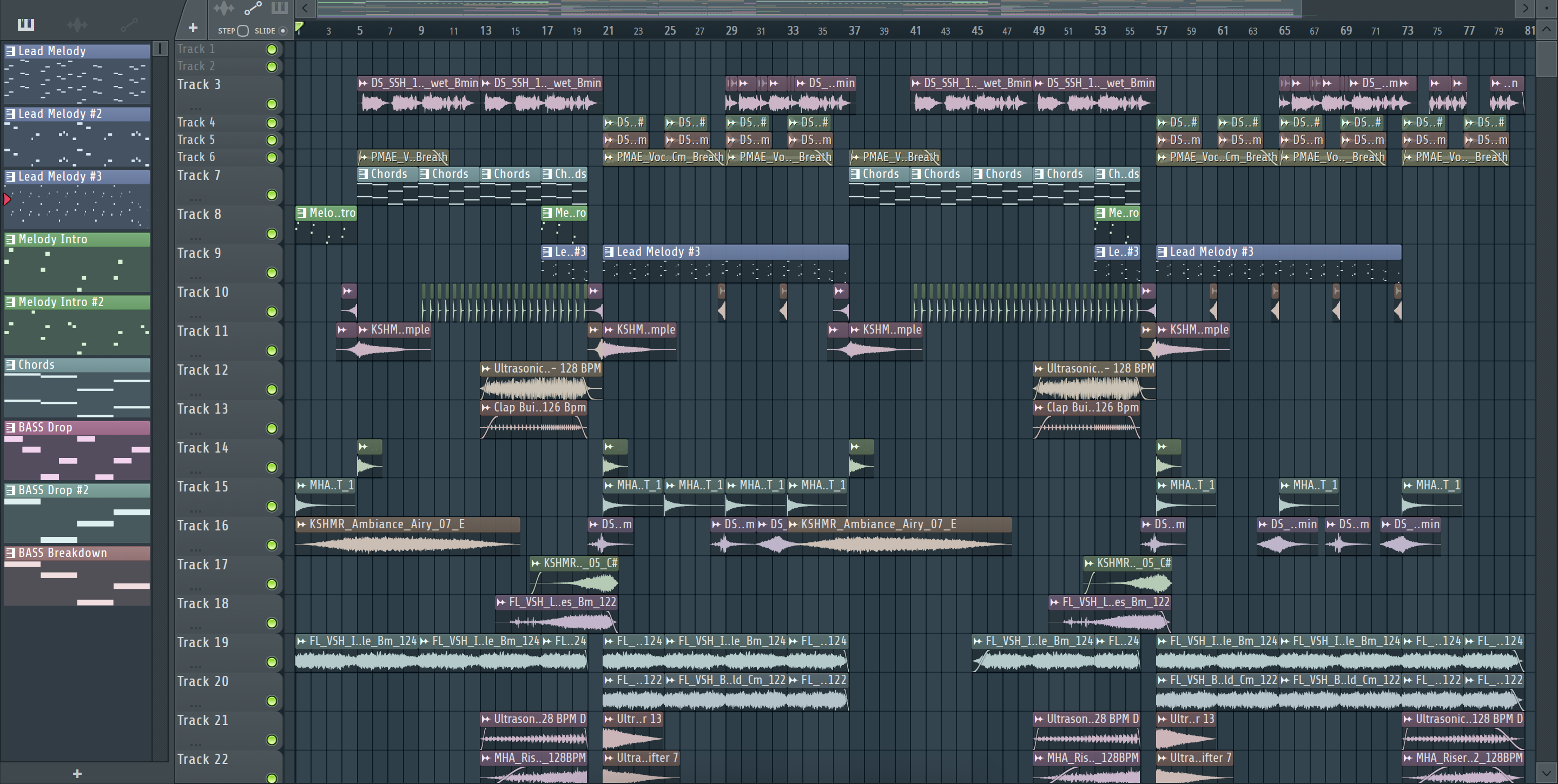
Task: Focus pattern clips using piano icon in playlist toolbar
Action: (280, 9)
